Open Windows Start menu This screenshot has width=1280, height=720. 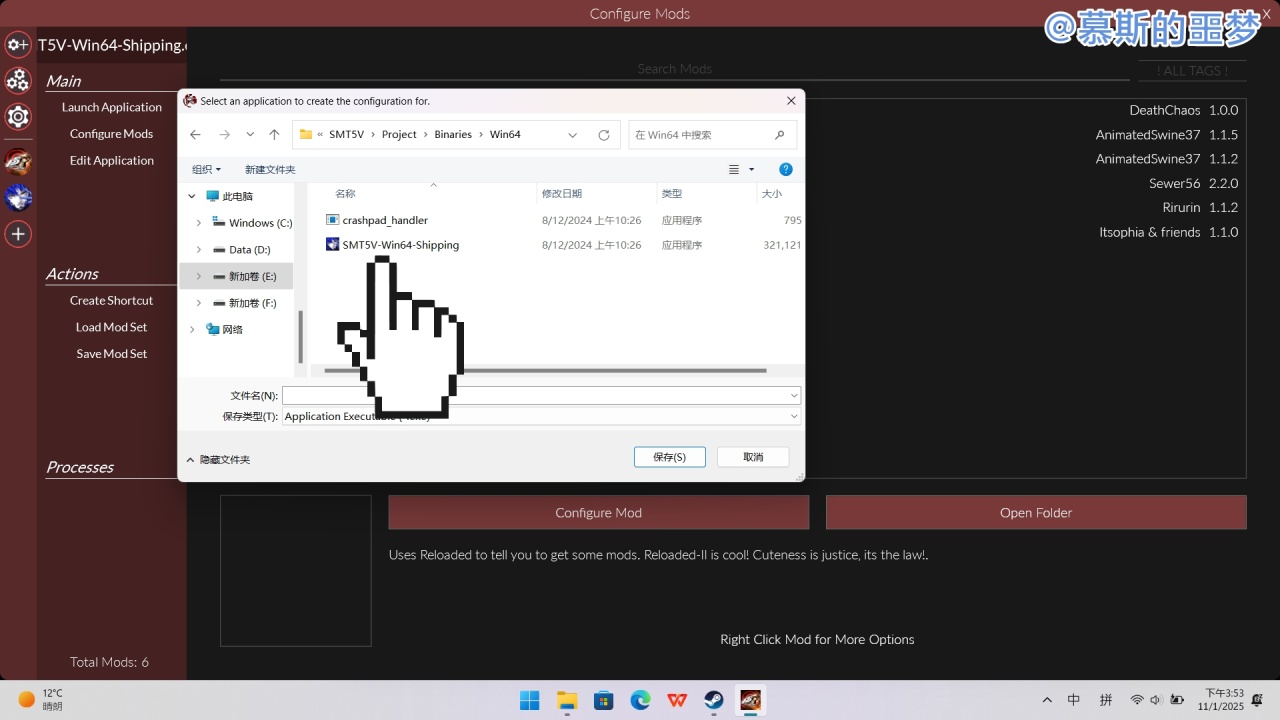(x=530, y=700)
